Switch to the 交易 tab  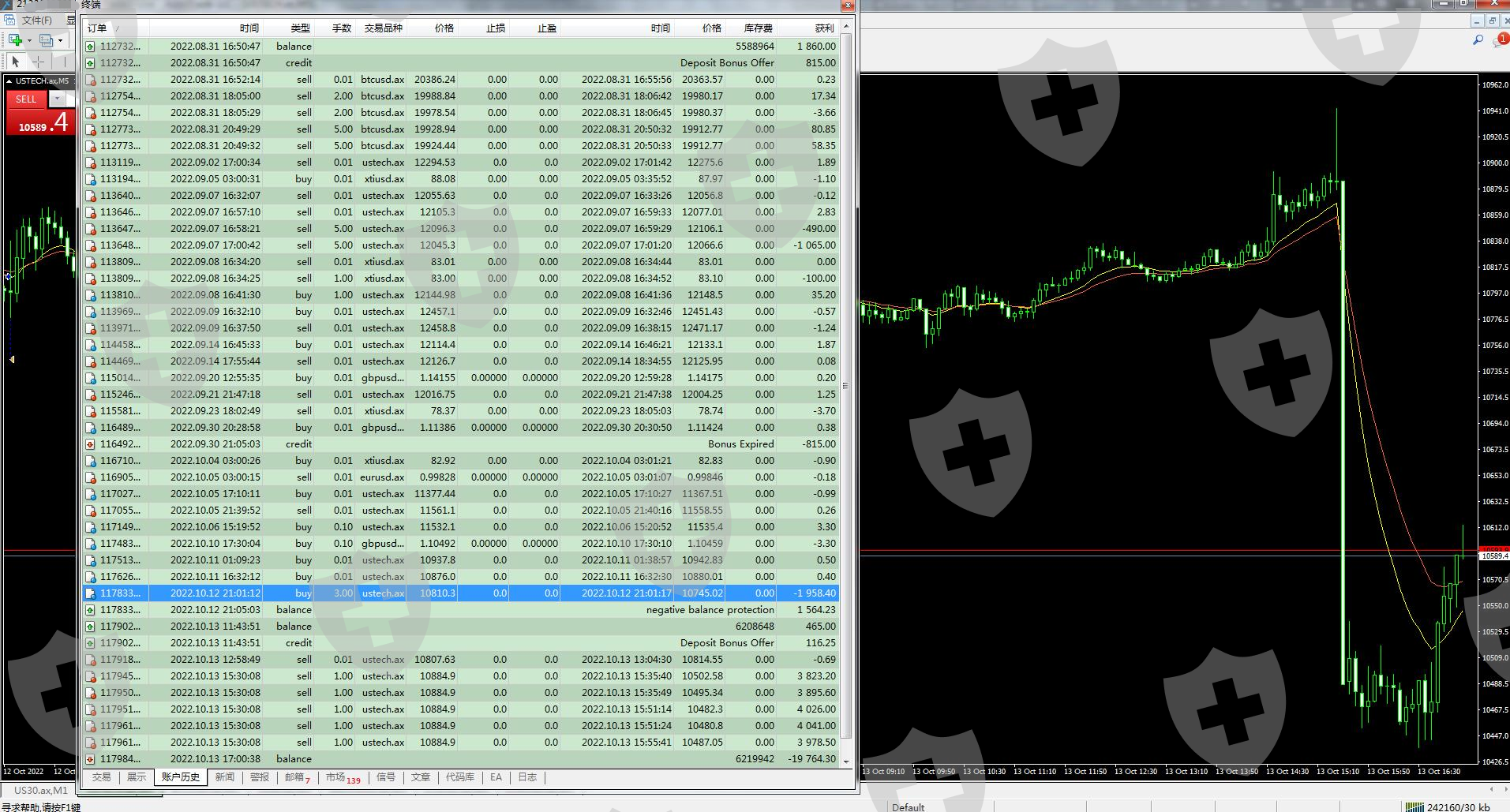[101, 777]
